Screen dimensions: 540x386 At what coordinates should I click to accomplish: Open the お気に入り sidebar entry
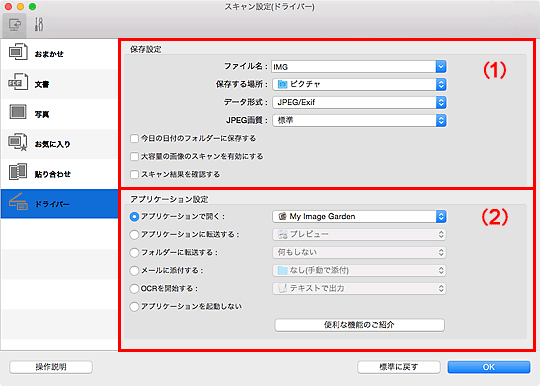point(59,144)
